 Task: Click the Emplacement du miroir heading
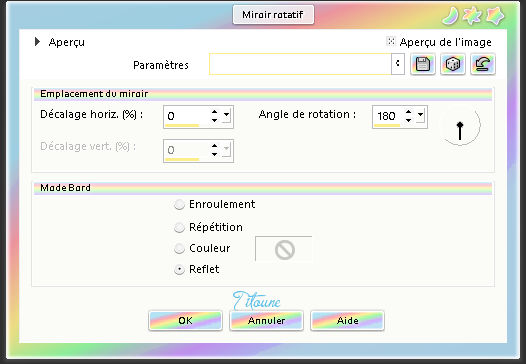click(94, 94)
